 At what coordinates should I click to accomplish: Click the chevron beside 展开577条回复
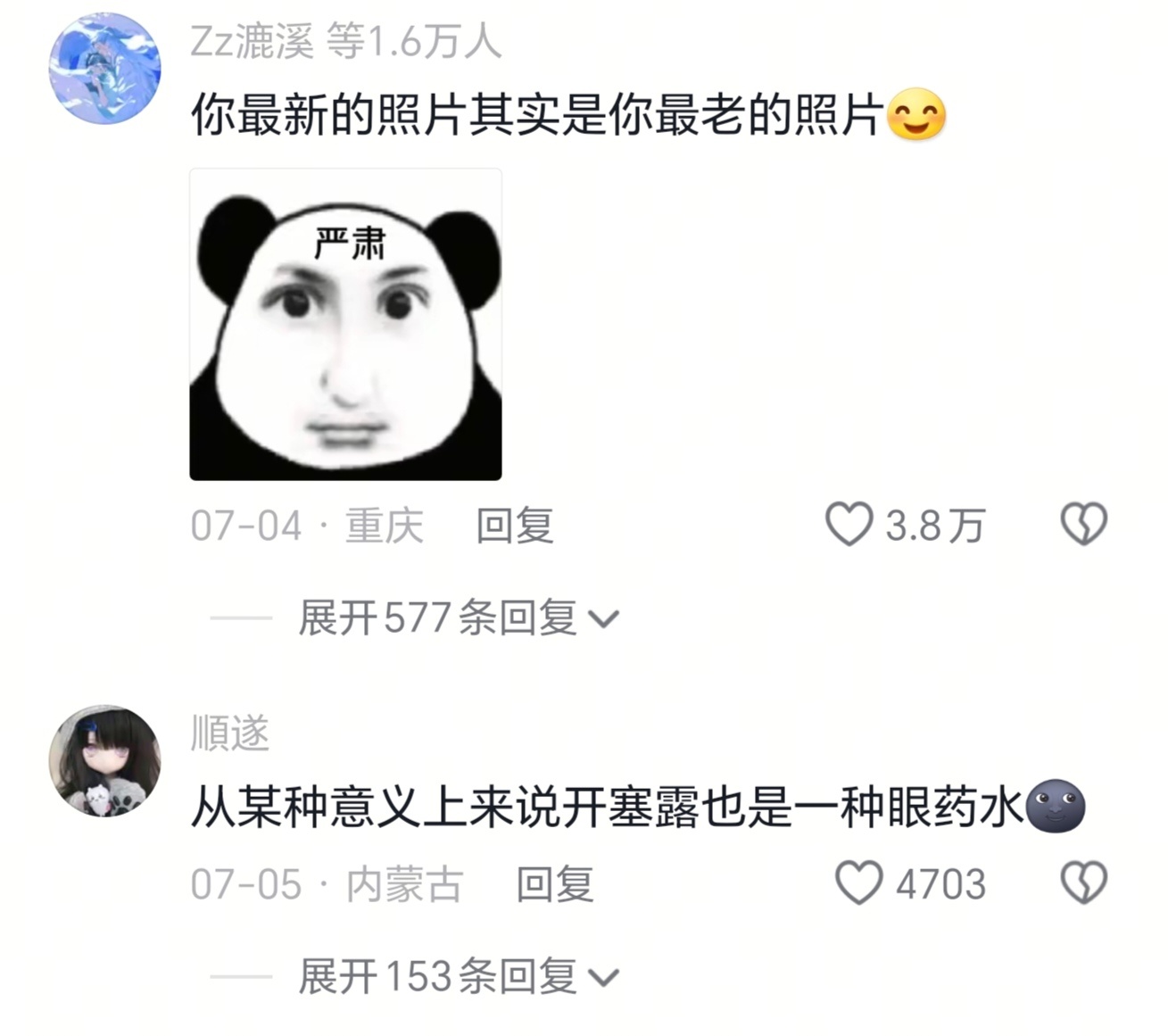[x=604, y=619]
